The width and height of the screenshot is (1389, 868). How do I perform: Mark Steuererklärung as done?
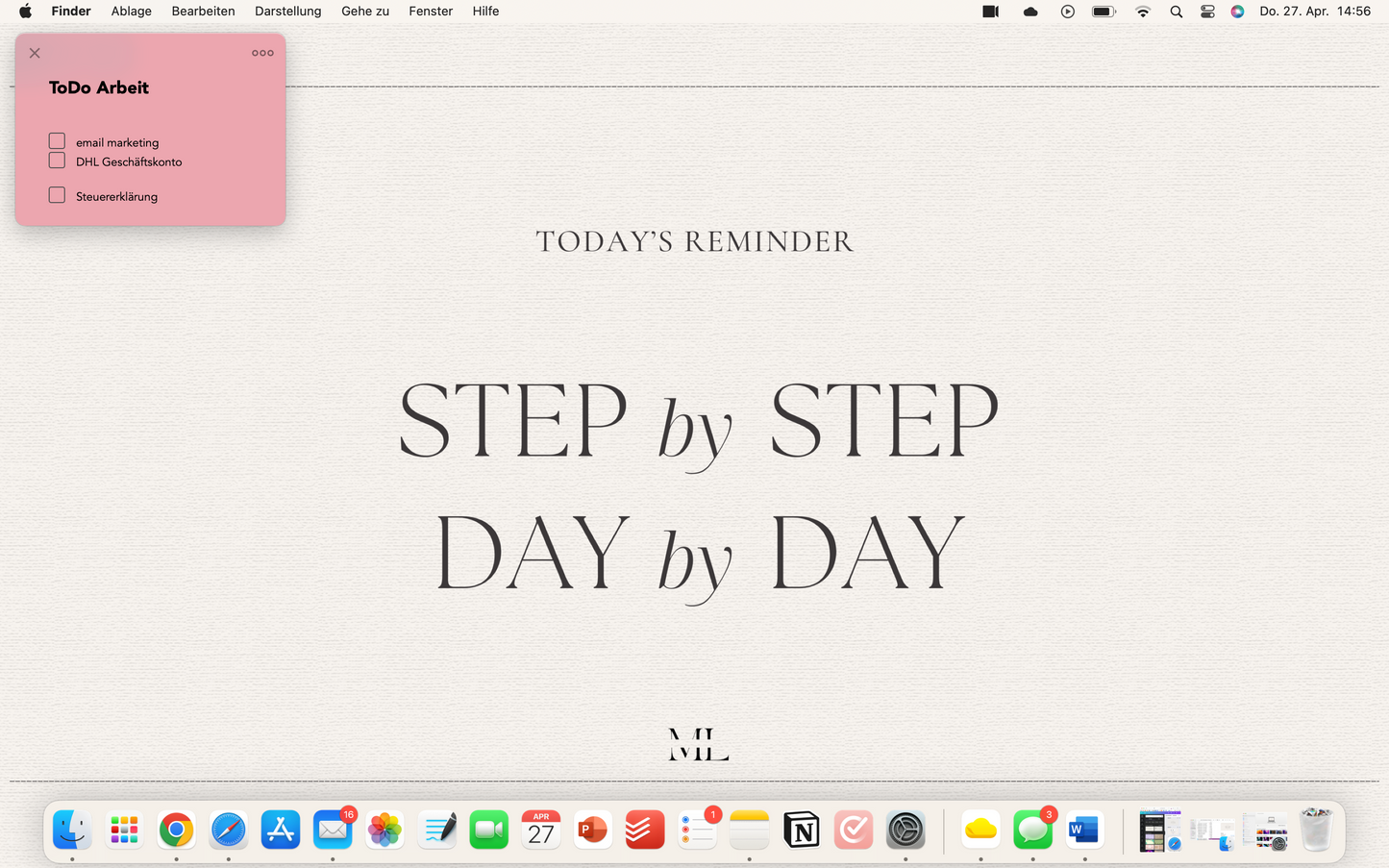tap(57, 195)
